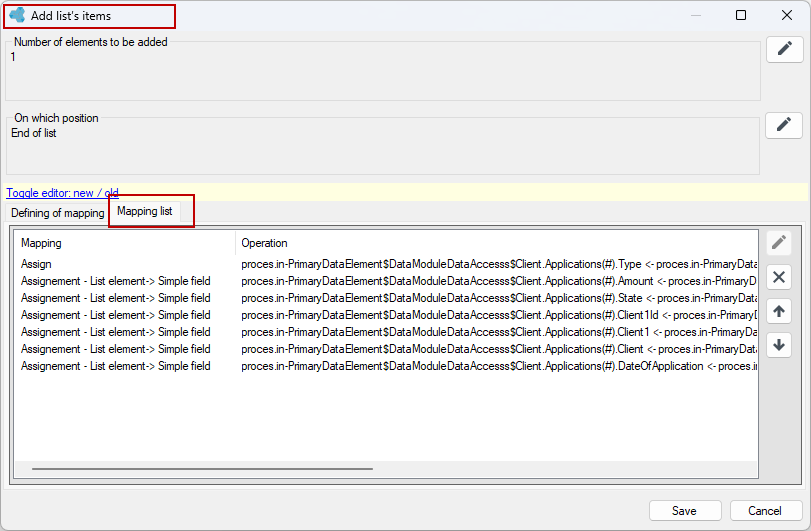Select the Applications(#).Amount operation row

click(x=385, y=281)
